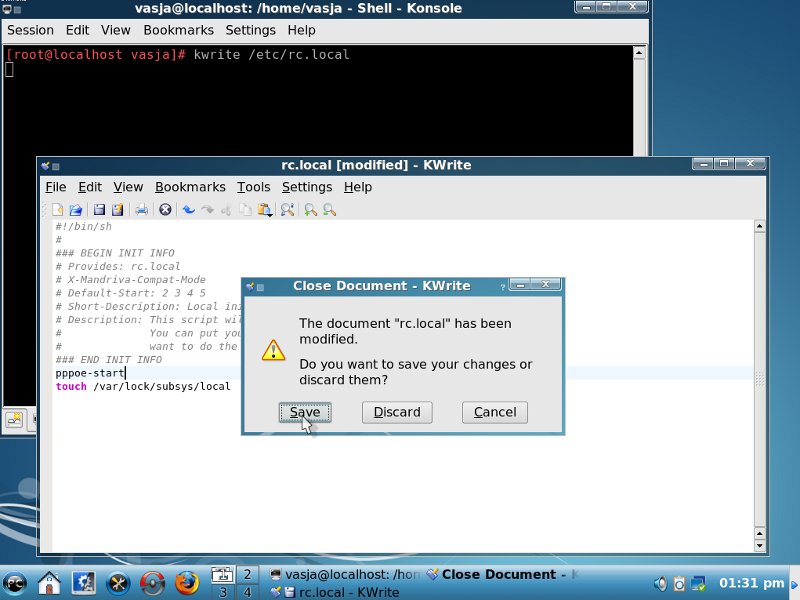Open the paste dropdown toolbar icon
Image resolution: width=800 pixels, height=600 pixels.
click(265, 210)
